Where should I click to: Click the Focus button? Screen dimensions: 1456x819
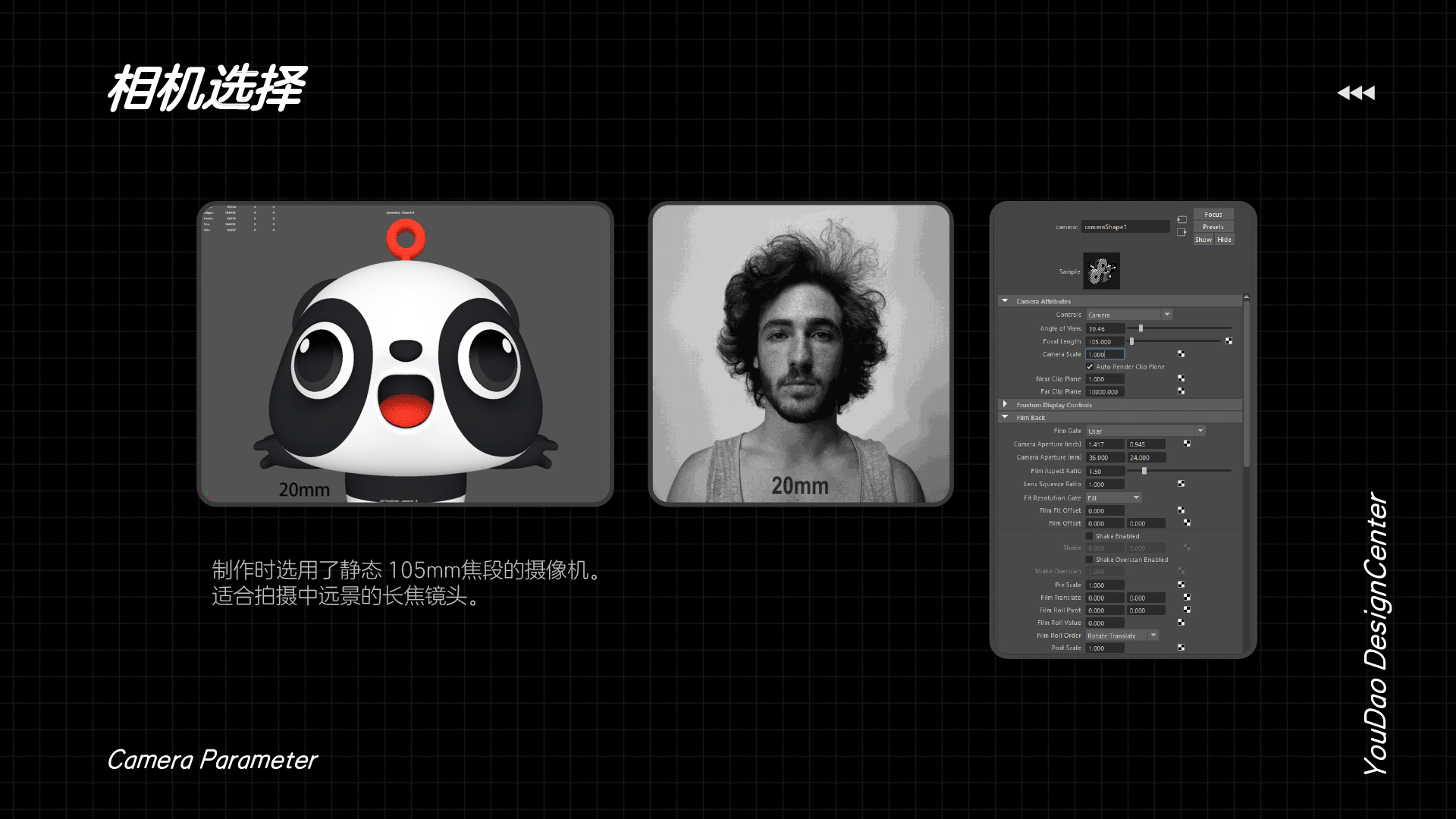pos(1213,215)
